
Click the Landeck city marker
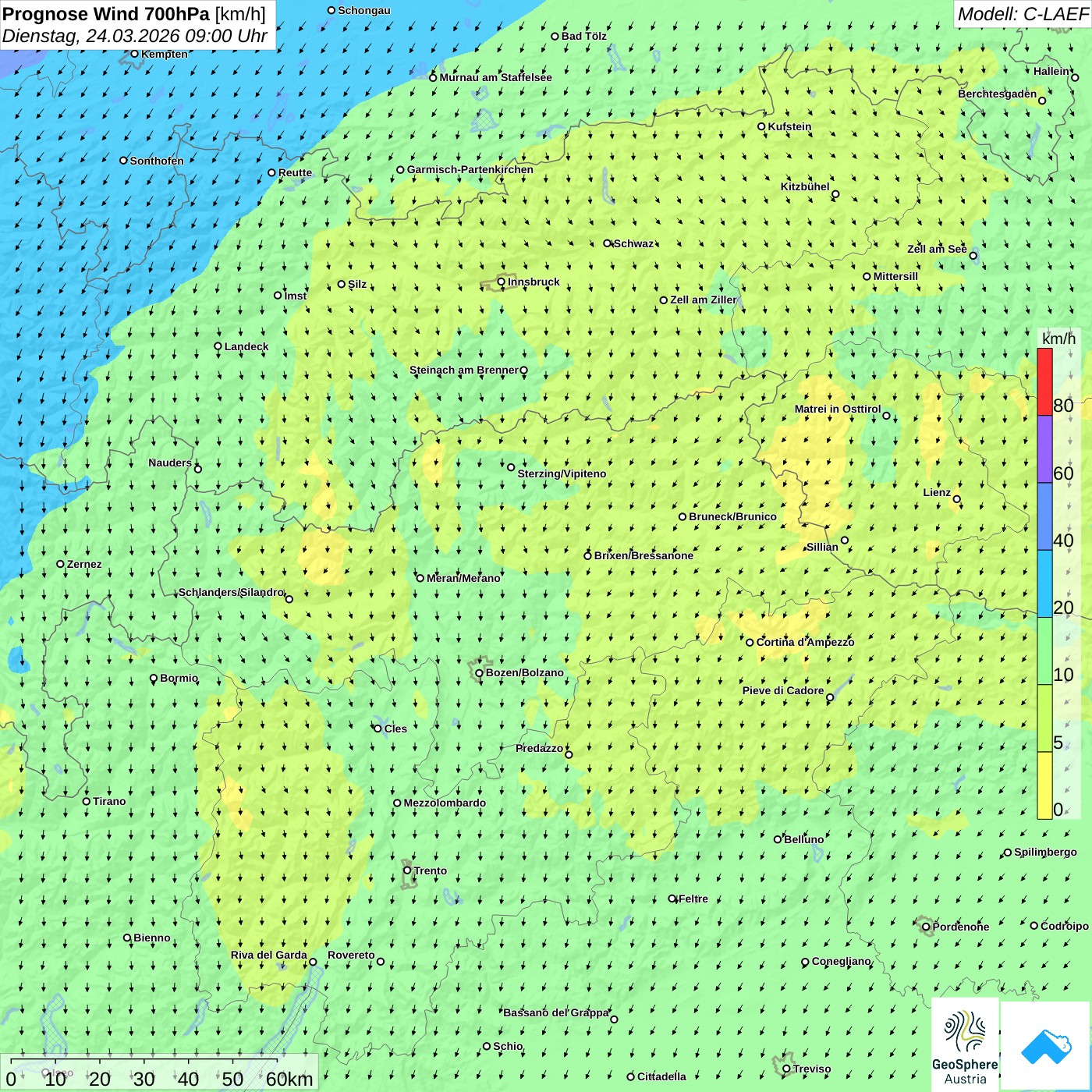[x=218, y=346]
